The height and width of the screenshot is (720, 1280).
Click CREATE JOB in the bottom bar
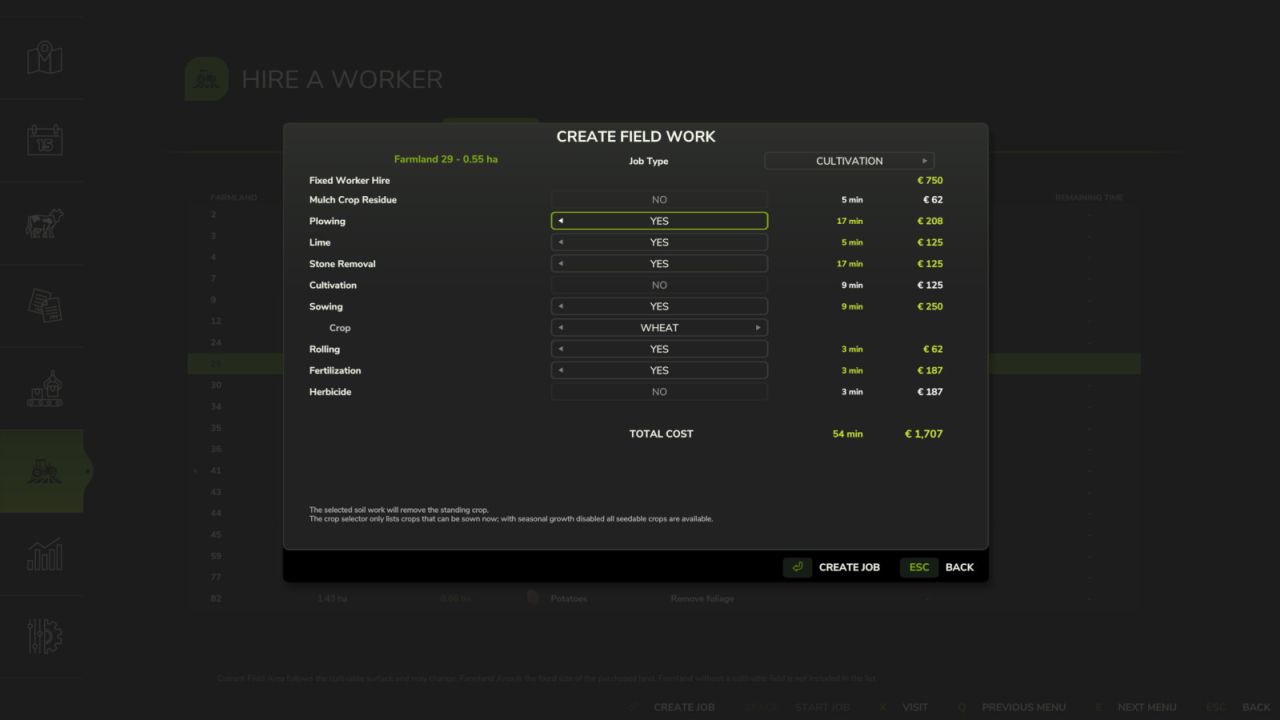click(x=684, y=707)
